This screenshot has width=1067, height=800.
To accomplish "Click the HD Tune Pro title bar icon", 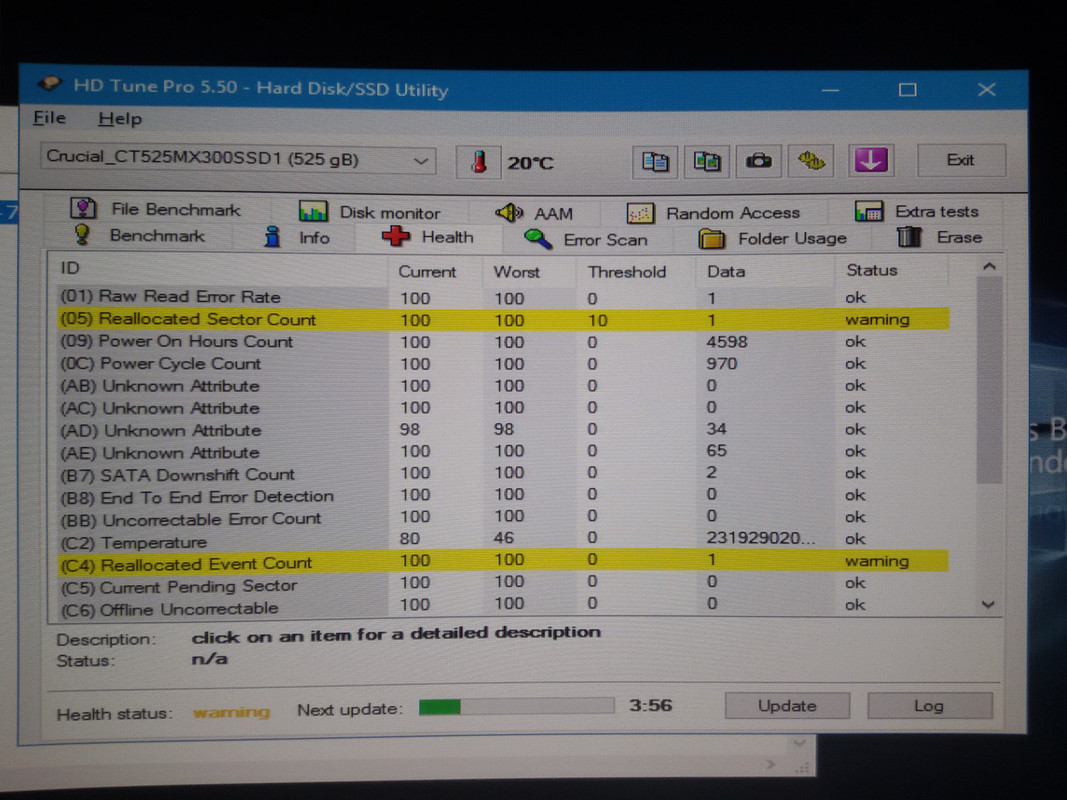I will [49, 85].
